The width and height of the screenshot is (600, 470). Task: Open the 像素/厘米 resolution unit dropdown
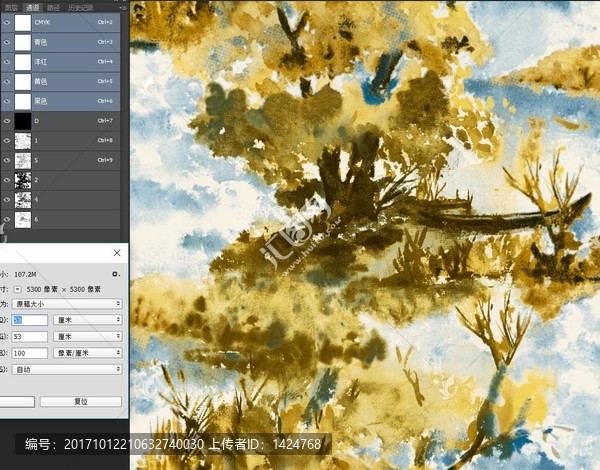point(88,353)
